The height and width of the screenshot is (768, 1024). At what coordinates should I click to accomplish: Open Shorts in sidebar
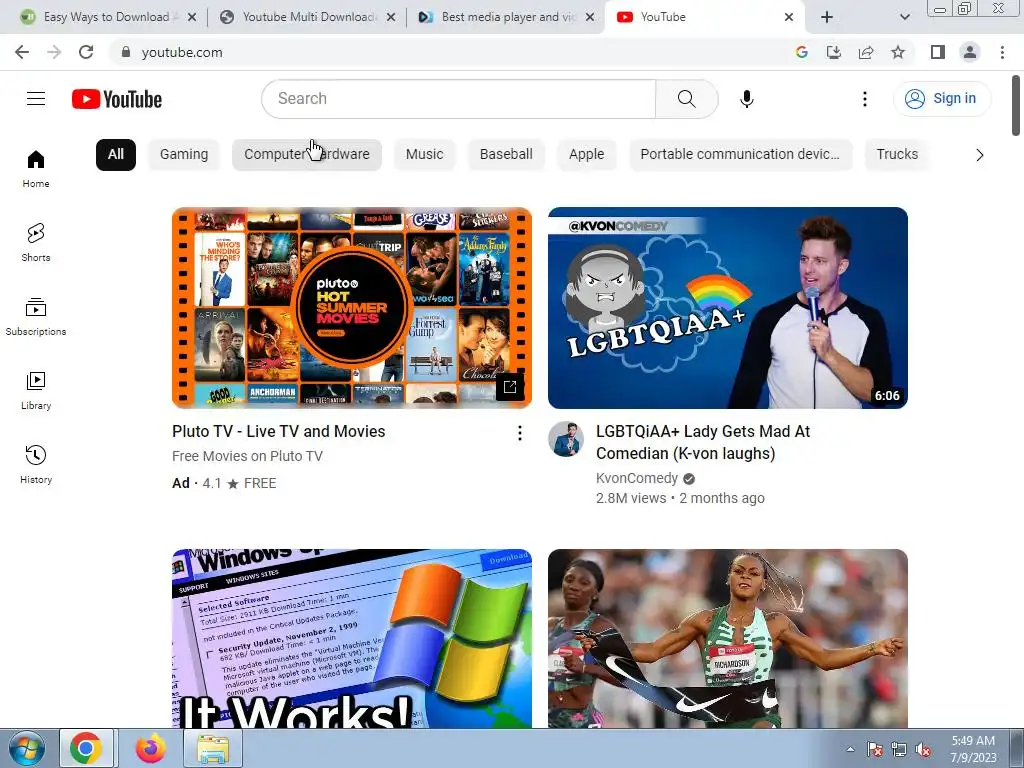click(36, 242)
